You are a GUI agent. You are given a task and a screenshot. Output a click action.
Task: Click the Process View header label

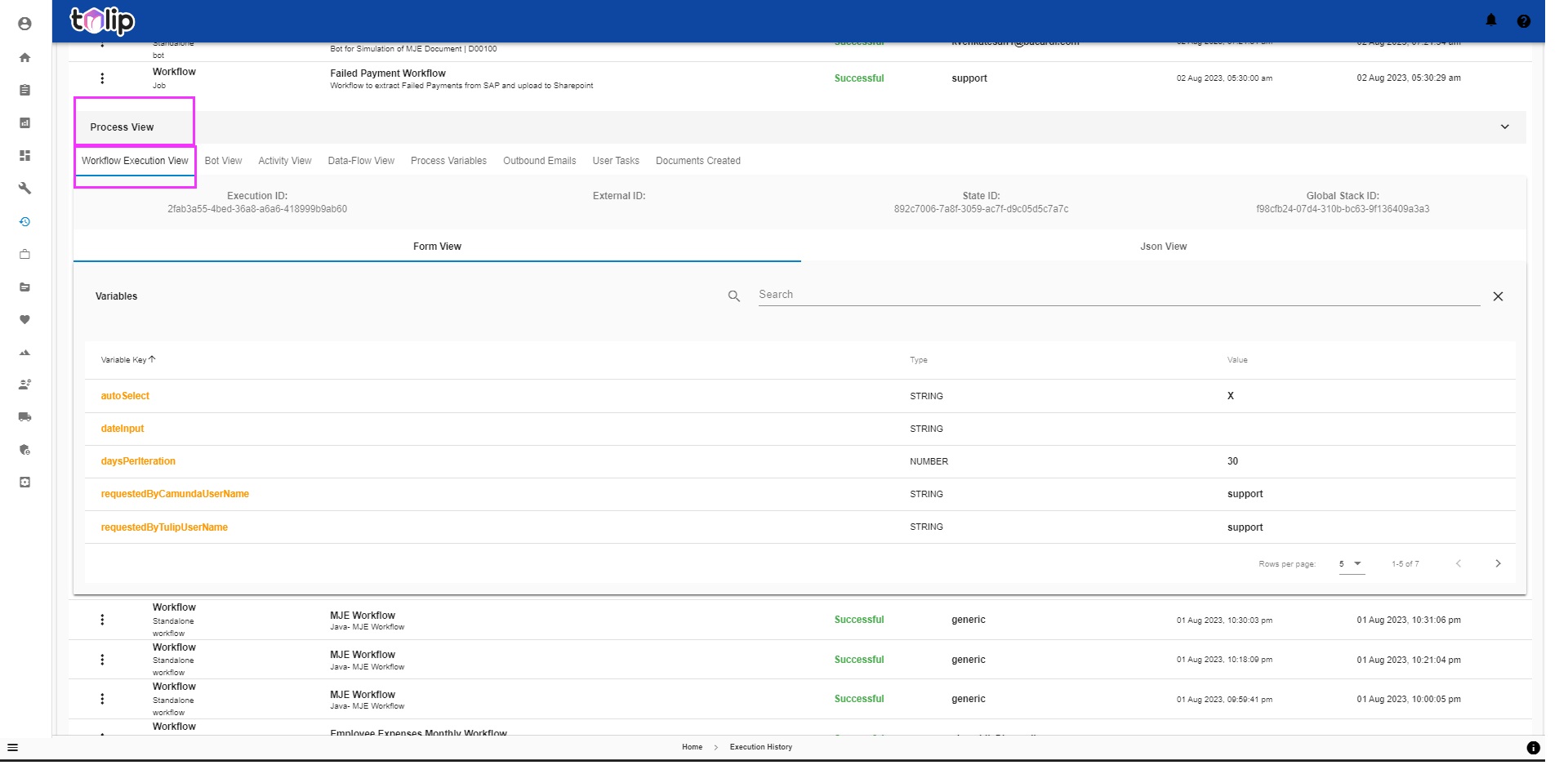pos(122,127)
